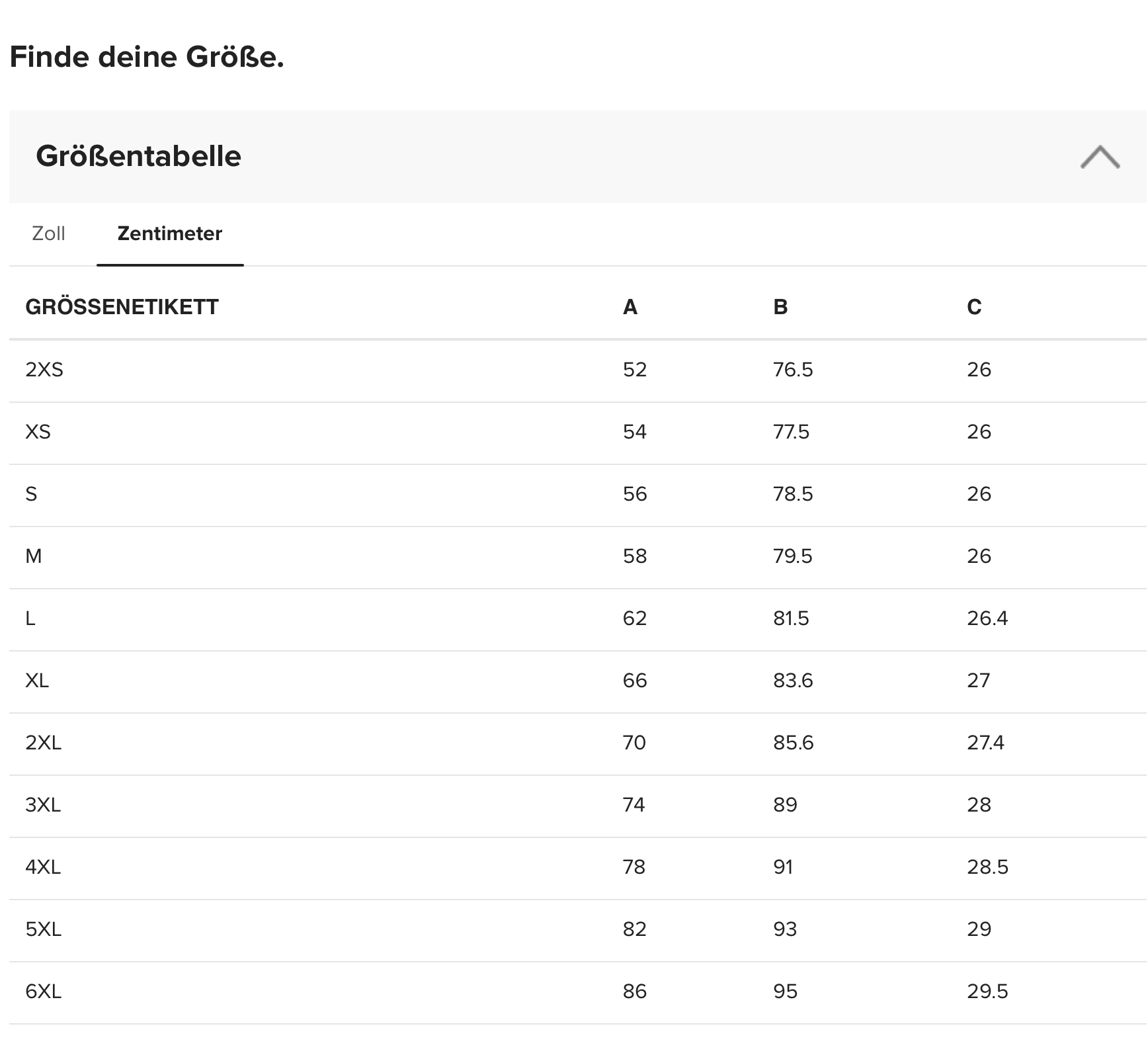Screen dimensions: 1148x1053
Task: Select the Zentimeter tab
Action: click(170, 233)
